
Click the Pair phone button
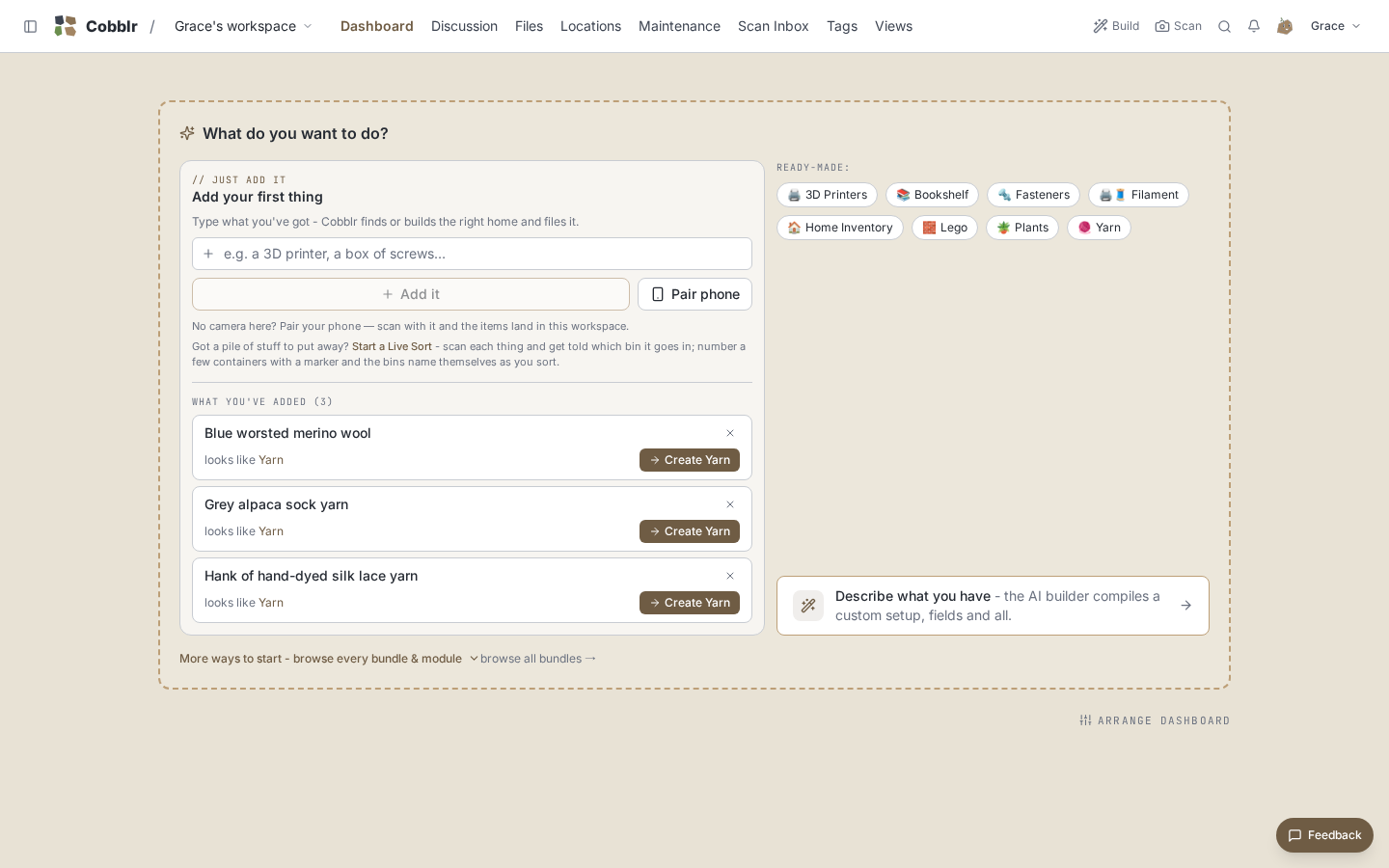(x=694, y=294)
